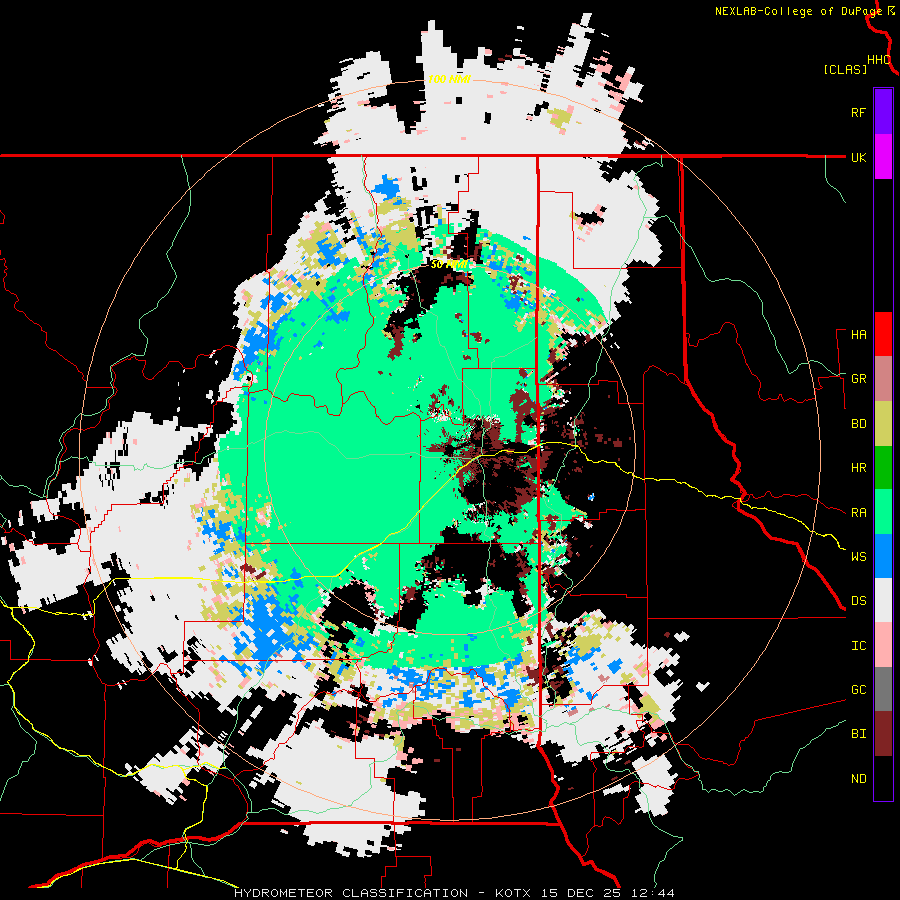900x900 pixels.
Task: Click the 100 NMI range ring label
Action: 449,79
